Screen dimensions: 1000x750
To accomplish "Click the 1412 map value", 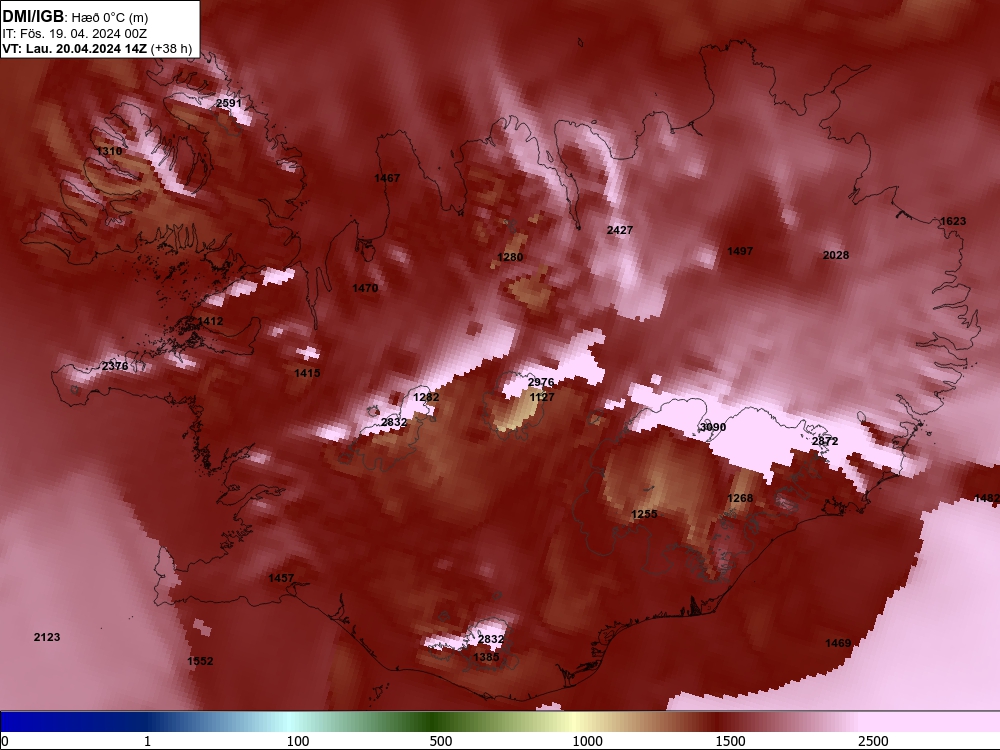I will click(210, 321).
